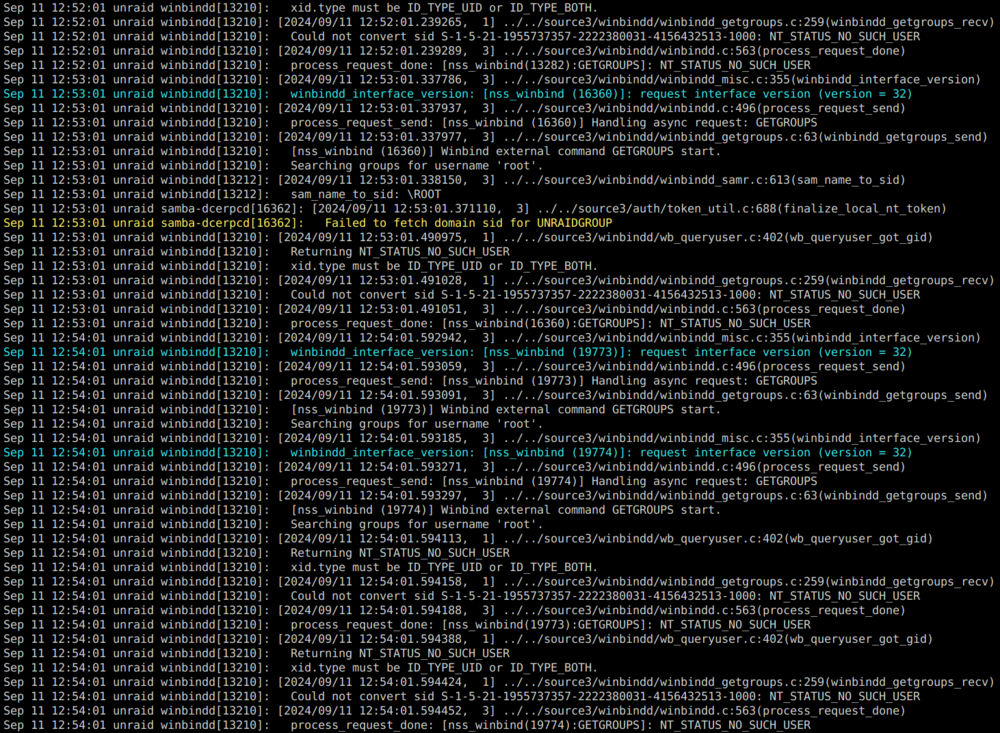Click winbindd_misc.c:355 line stamped 12:54:01.592942

[492, 337]
